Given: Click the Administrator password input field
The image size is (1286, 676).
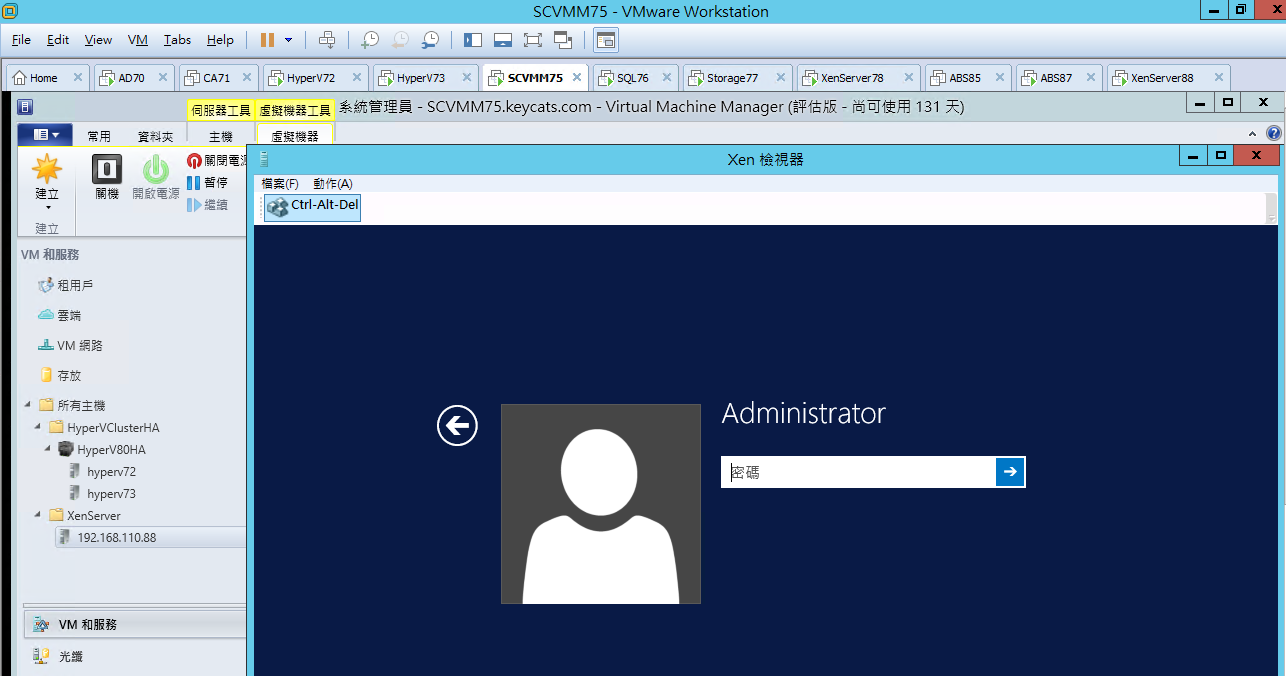Looking at the screenshot, I should 858,472.
